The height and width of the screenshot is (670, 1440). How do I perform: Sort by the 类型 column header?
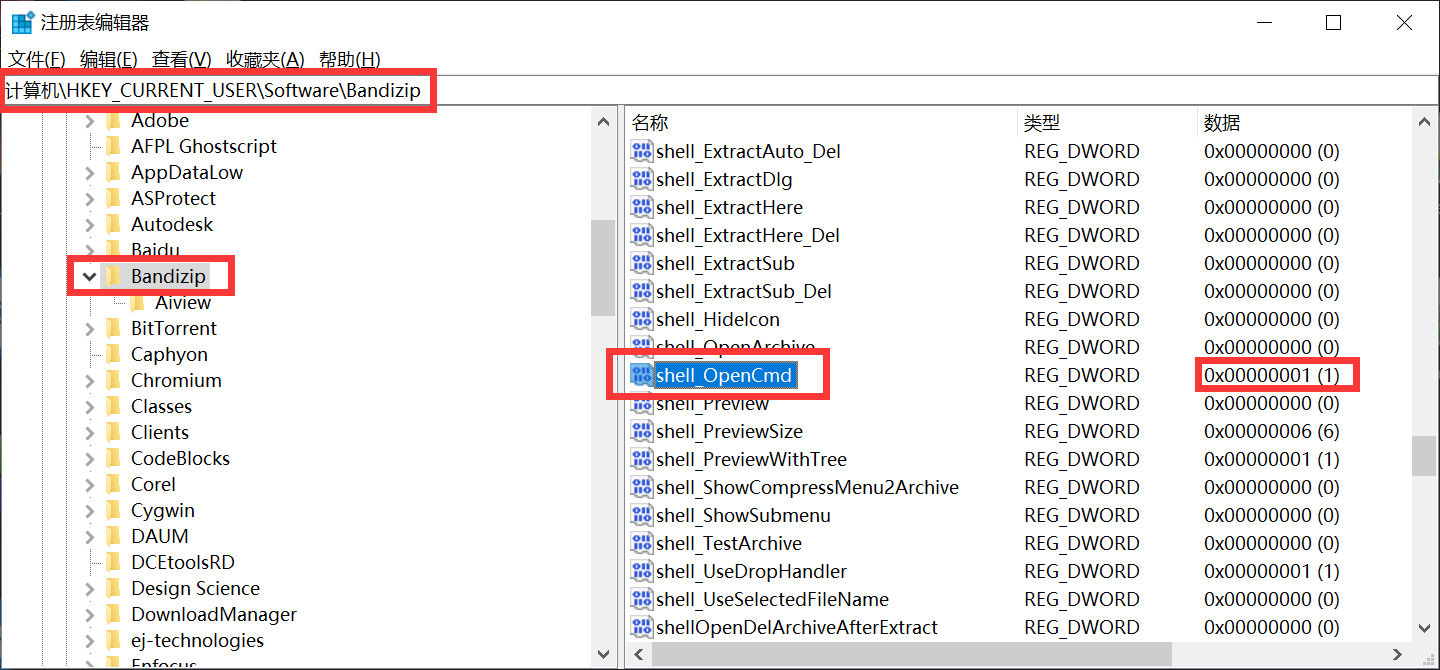1107,123
